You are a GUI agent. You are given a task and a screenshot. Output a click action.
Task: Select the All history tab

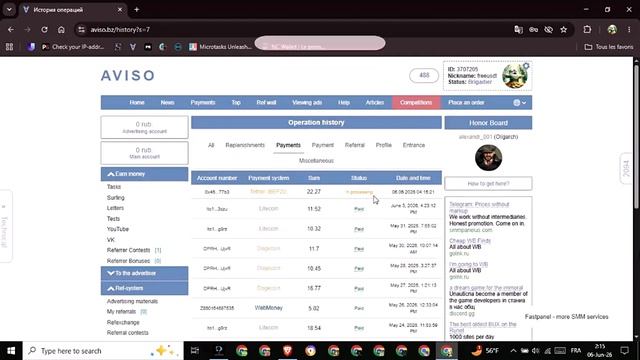tap(211, 145)
